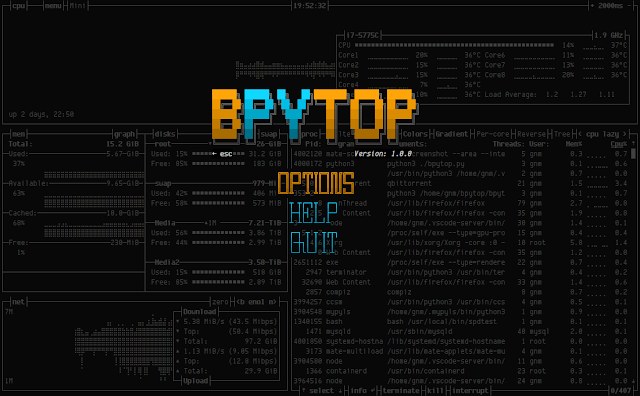The height and width of the screenshot is (396, 640).
Task: Click the User: column header
Action: point(539,144)
